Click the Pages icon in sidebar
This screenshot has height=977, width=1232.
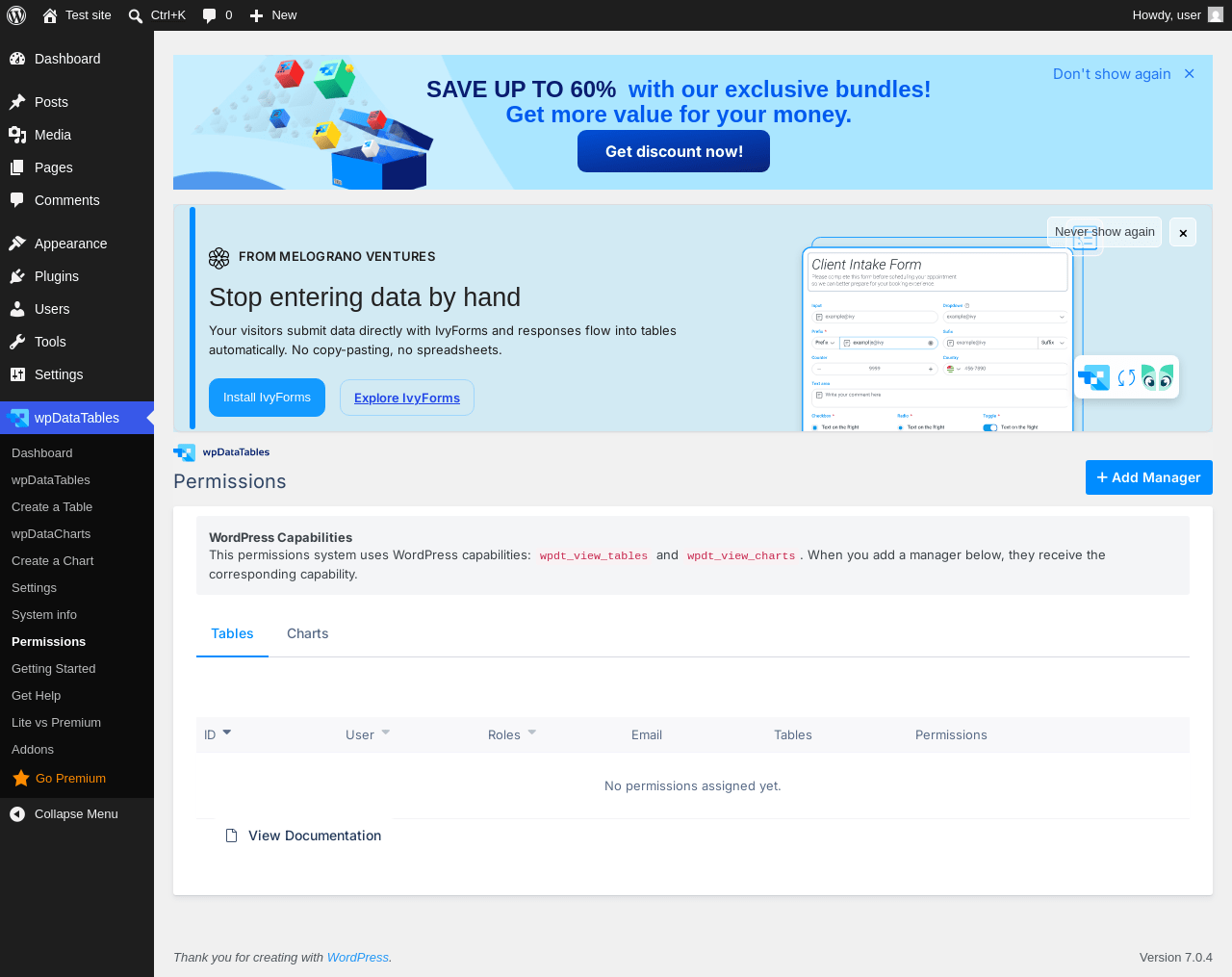17,167
